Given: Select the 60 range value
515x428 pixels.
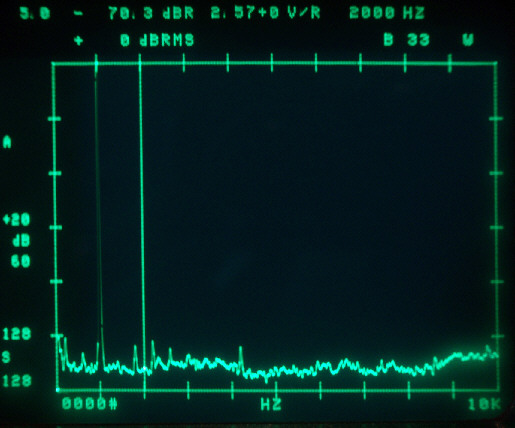Looking at the screenshot, I should (20, 261).
